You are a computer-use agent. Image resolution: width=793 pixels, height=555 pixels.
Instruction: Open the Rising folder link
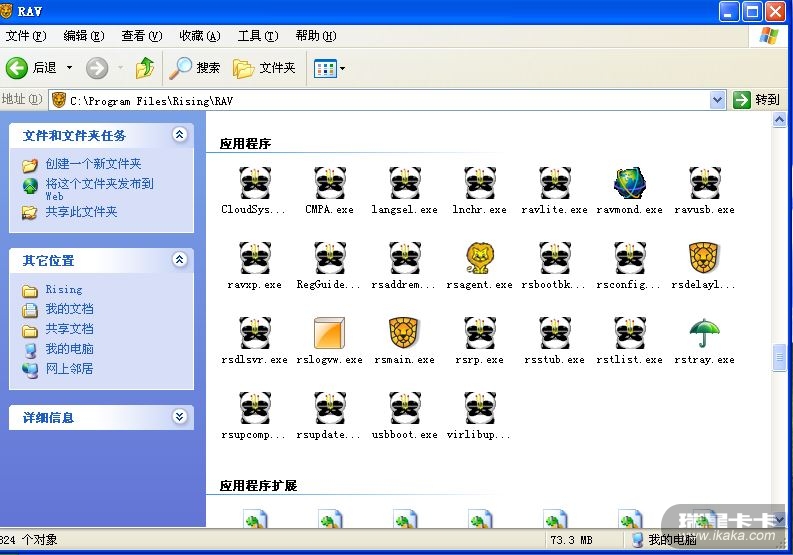pos(64,289)
